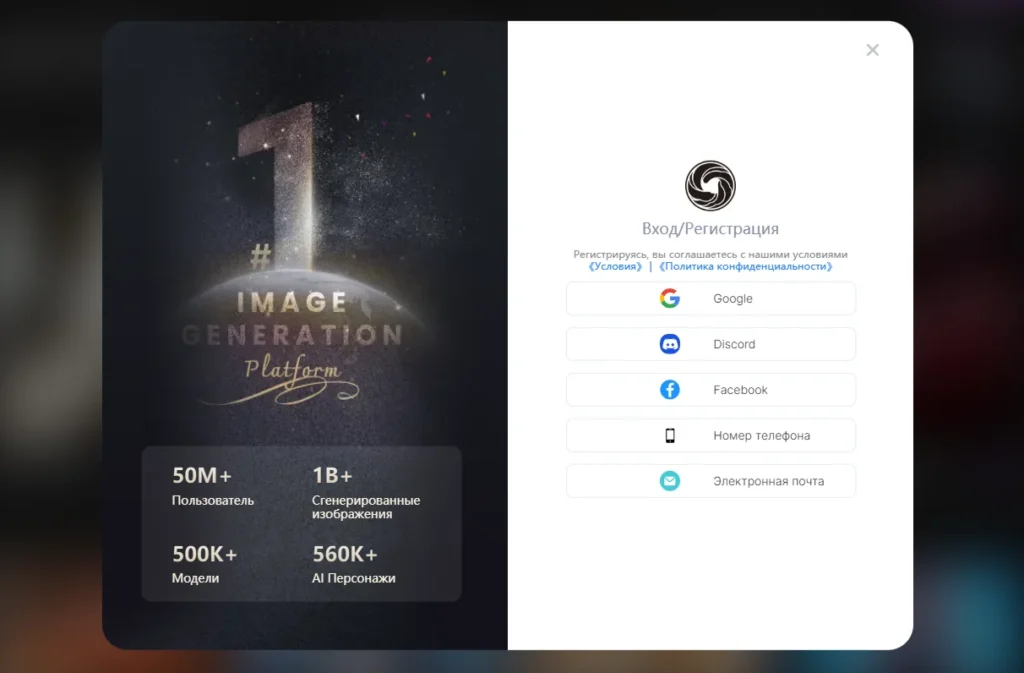Click the Вход/Регистрация heading

710,228
